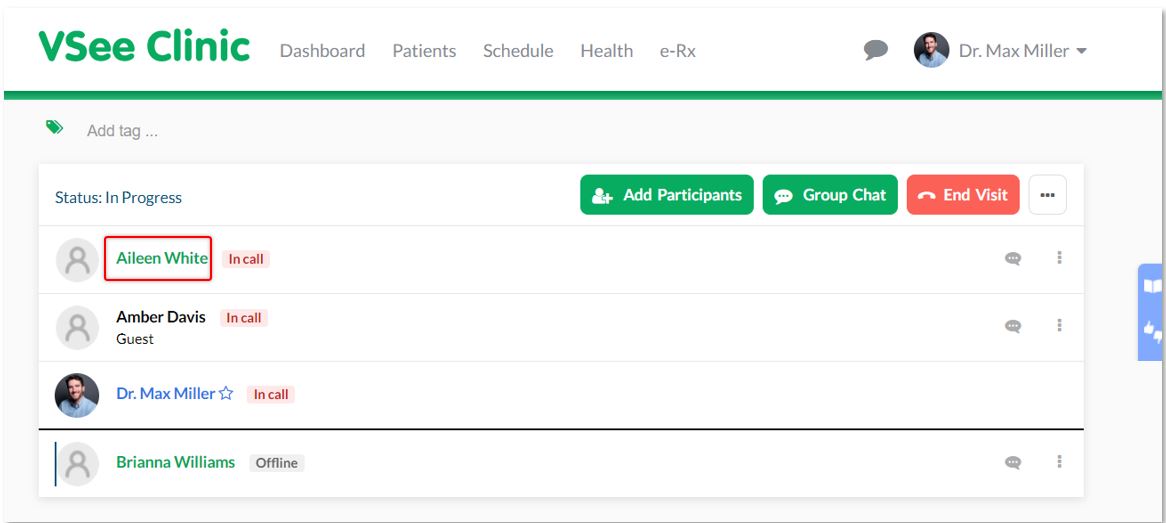Click the thumbs feedback icon on side widget
Screen dimensions: 1166x523
1153,330
